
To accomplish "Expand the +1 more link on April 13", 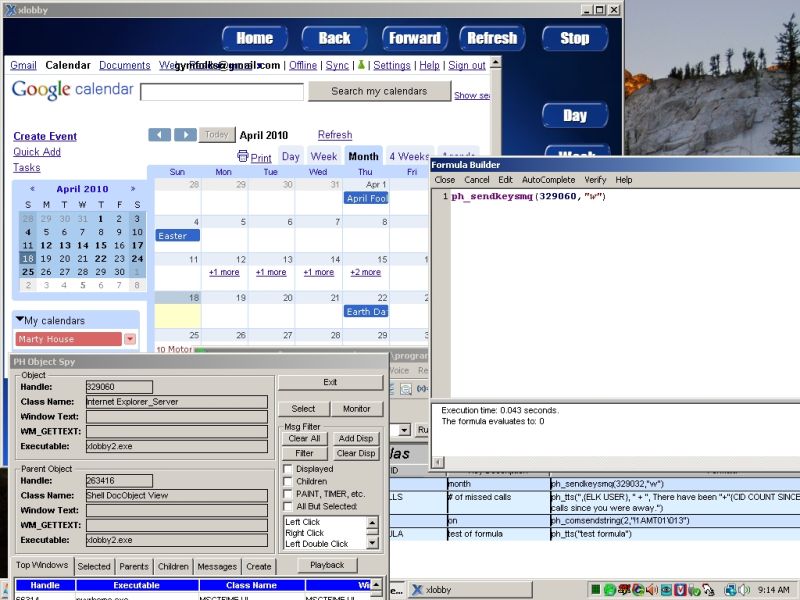I will point(271,272).
